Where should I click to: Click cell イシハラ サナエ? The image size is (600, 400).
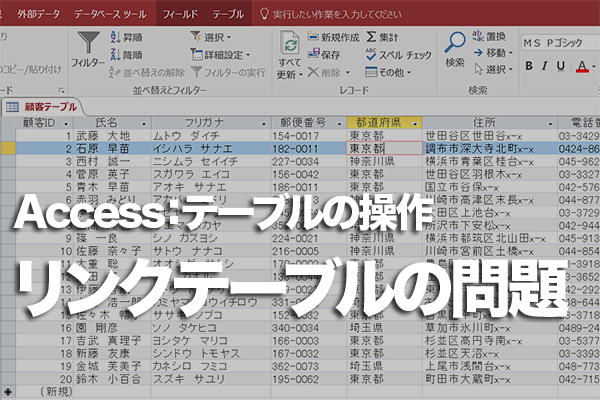pyautogui.click(x=211, y=148)
